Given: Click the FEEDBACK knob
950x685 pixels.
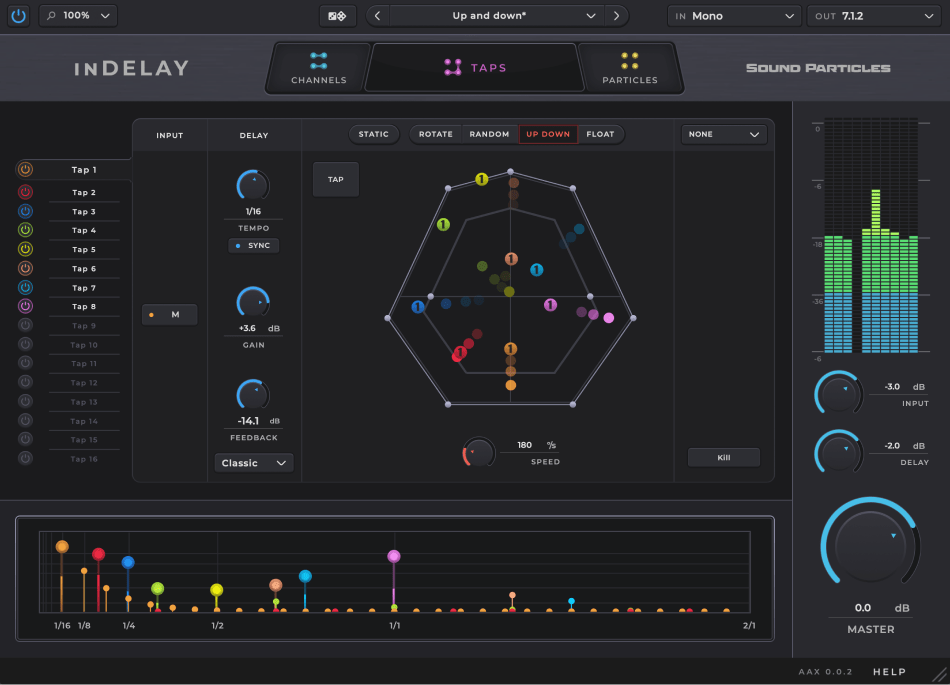Looking at the screenshot, I should point(253,395).
